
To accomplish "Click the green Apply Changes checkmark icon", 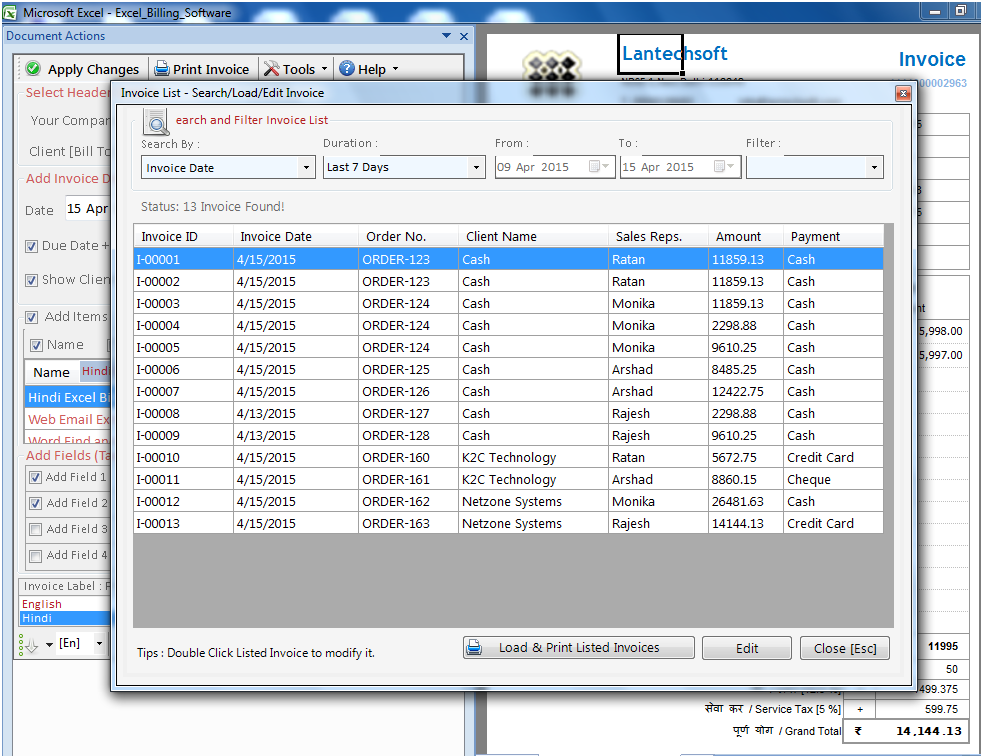I will [x=33, y=68].
